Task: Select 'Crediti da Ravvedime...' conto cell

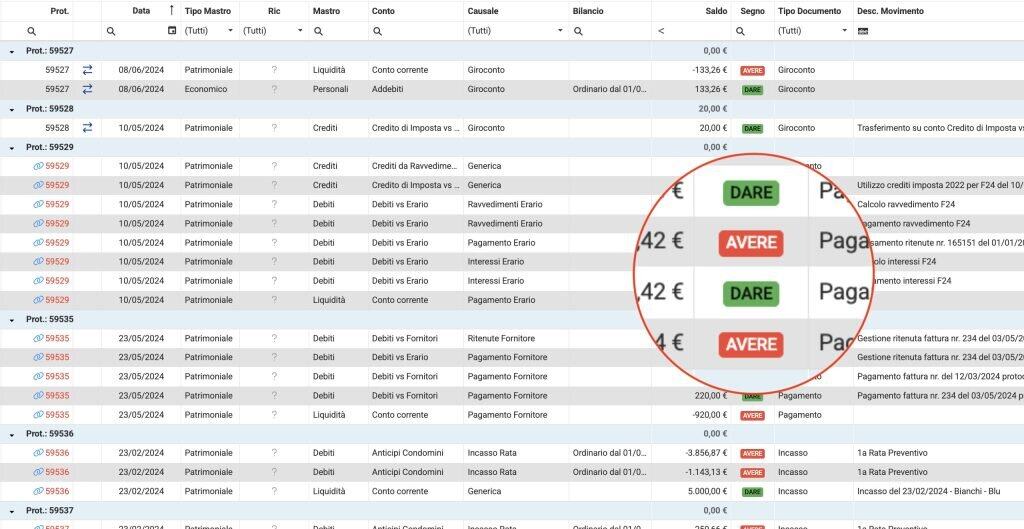Action: point(415,166)
